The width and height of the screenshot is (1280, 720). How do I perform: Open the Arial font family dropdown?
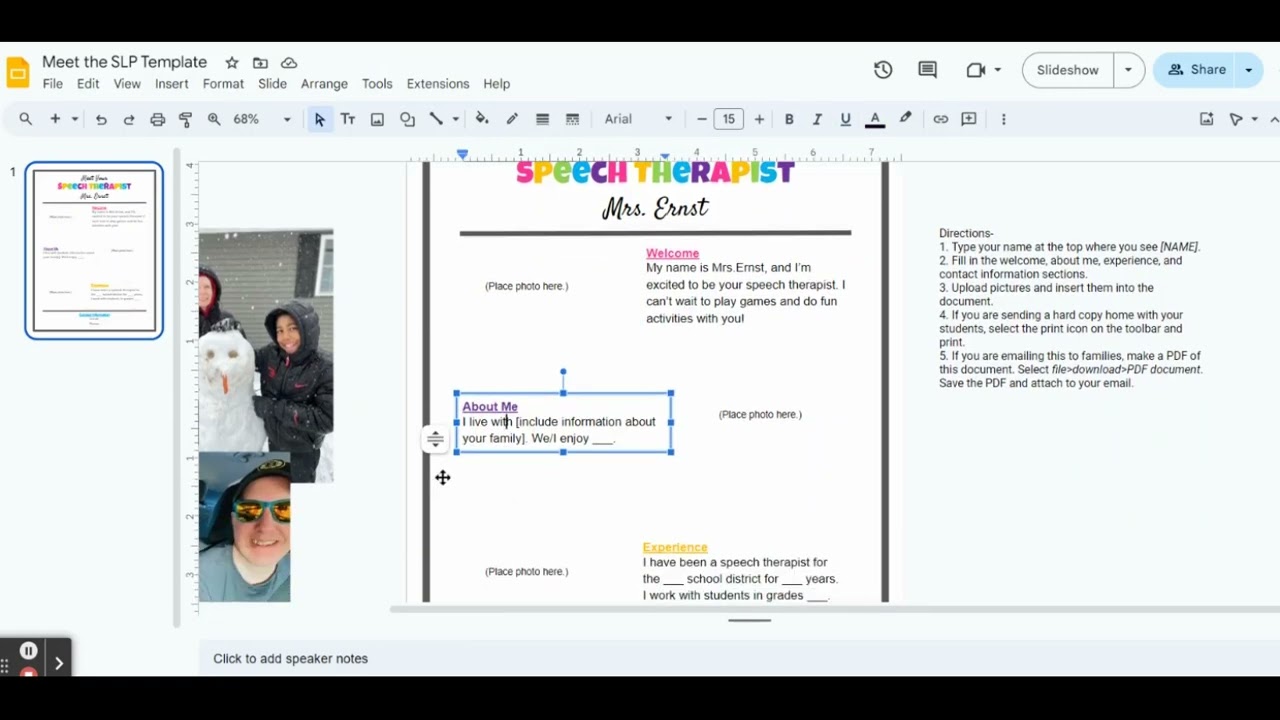click(x=638, y=119)
